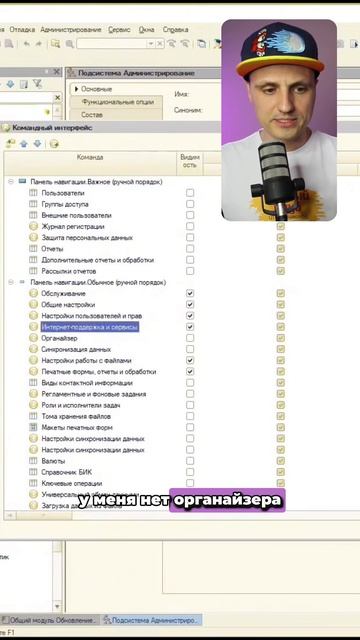Select Настройки пользователей и прав row
This screenshot has height=640, width=360.
coord(91,316)
